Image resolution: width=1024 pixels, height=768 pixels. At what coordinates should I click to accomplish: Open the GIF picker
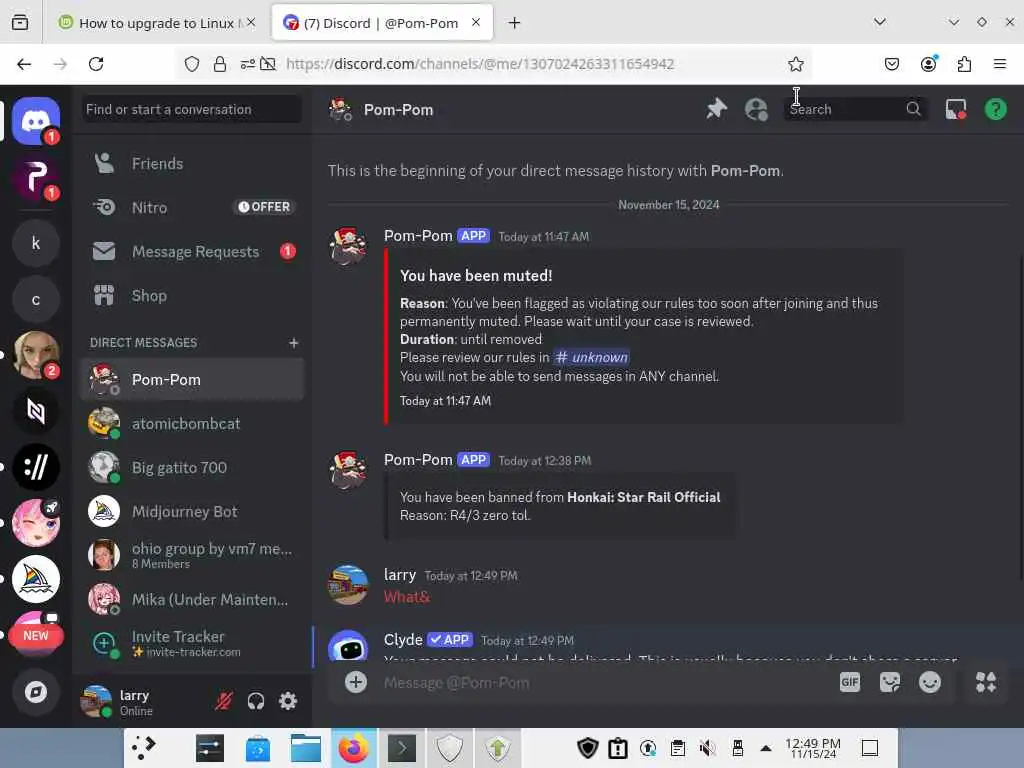point(849,682)
